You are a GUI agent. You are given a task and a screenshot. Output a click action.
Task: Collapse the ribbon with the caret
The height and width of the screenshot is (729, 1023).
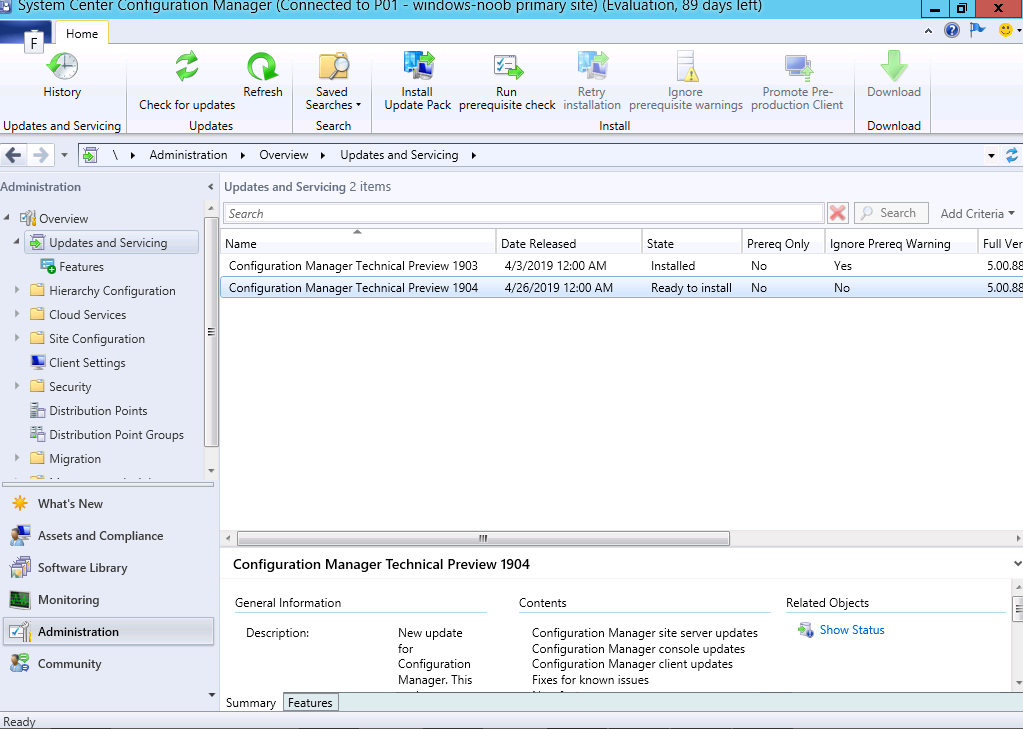(x=928, y=31)
